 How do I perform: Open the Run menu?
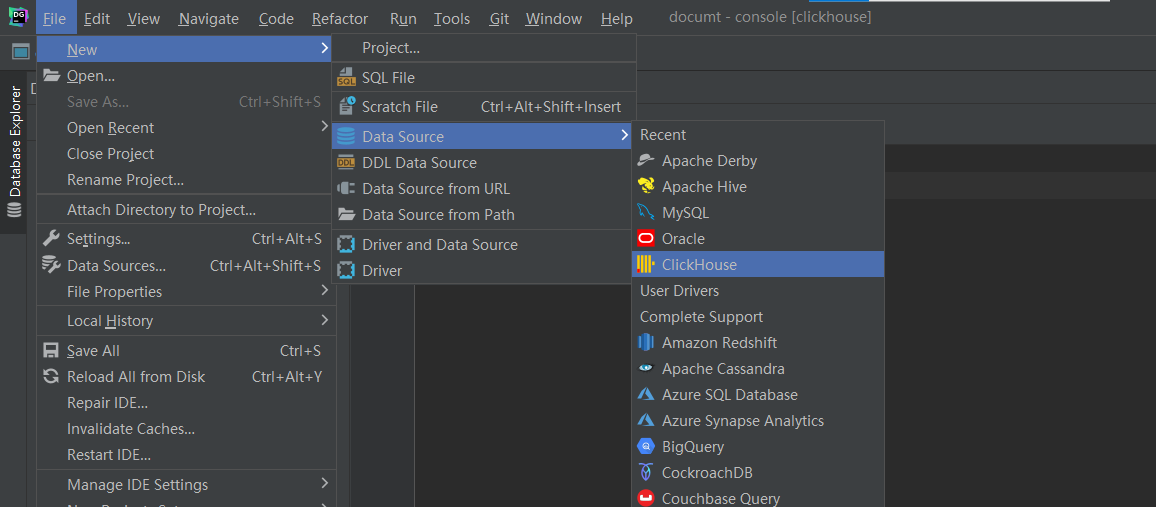click(x=403, y=18)
